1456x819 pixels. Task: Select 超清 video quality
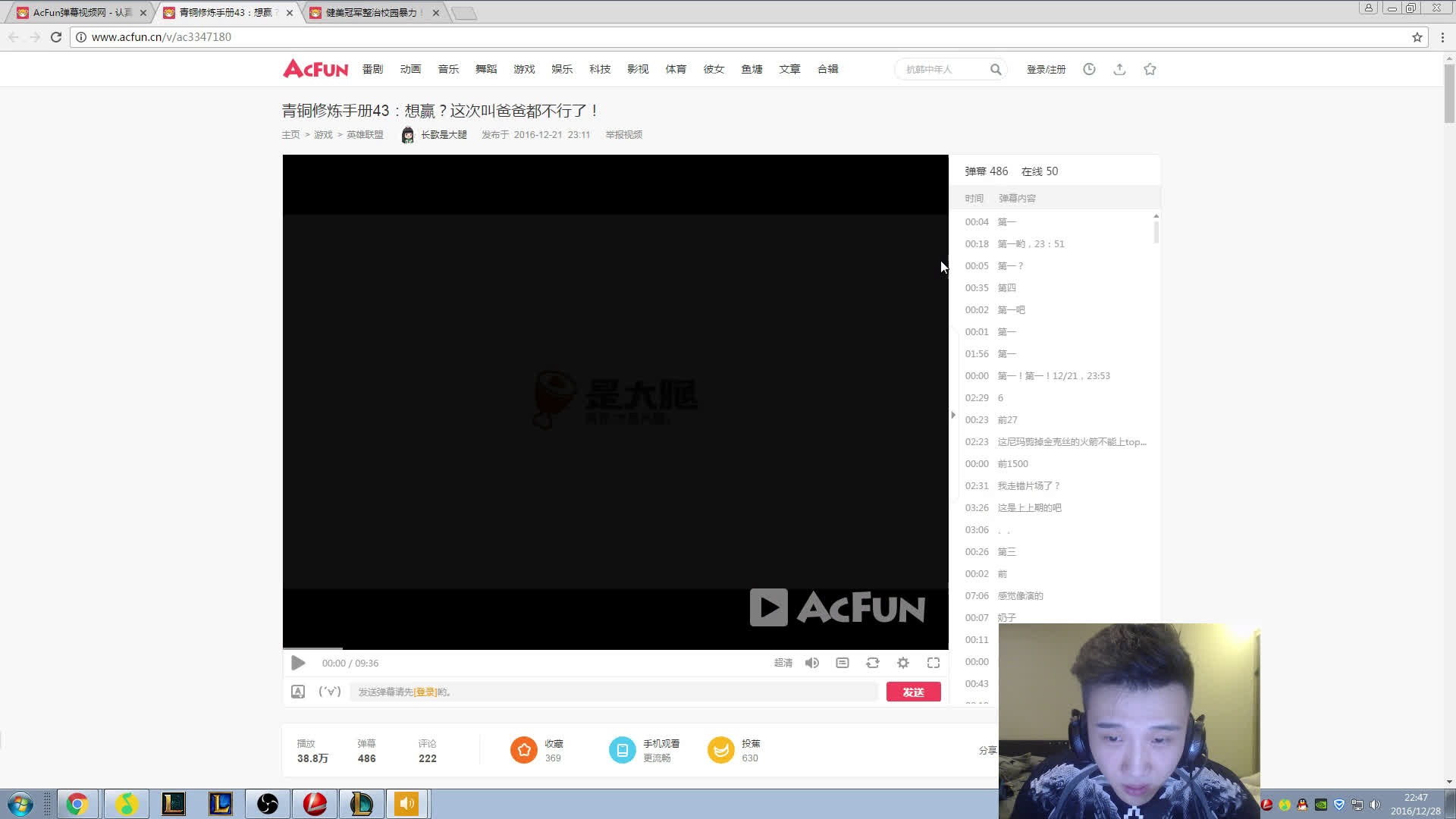click(783, 663)
